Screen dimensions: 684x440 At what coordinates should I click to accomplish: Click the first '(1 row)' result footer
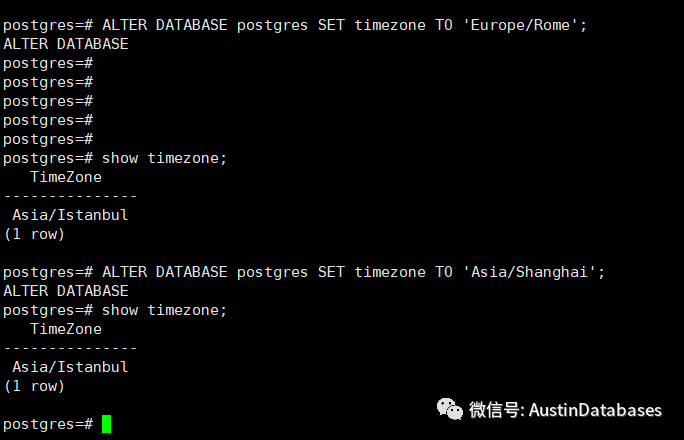click(x=34, y=234)
